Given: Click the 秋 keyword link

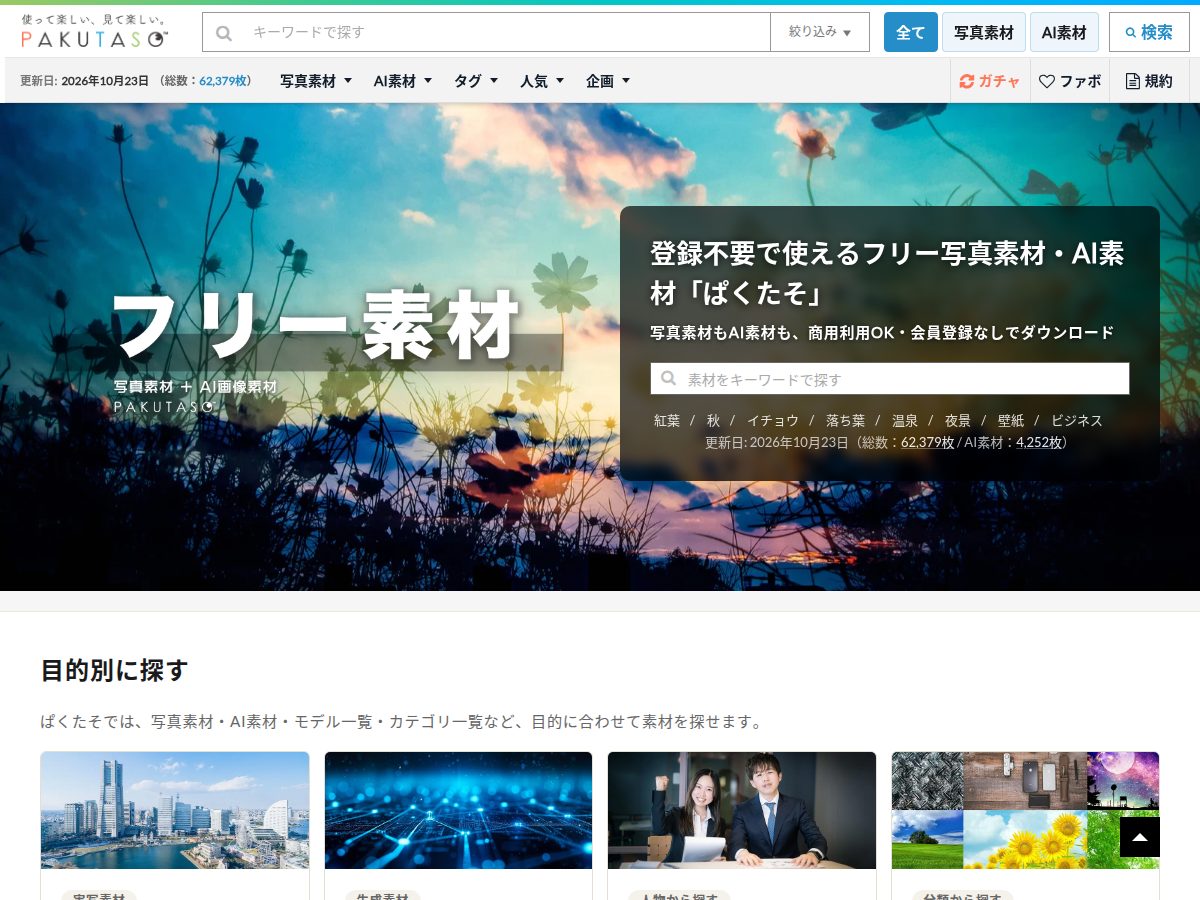Looking at the screenshot, I should 713,420.
